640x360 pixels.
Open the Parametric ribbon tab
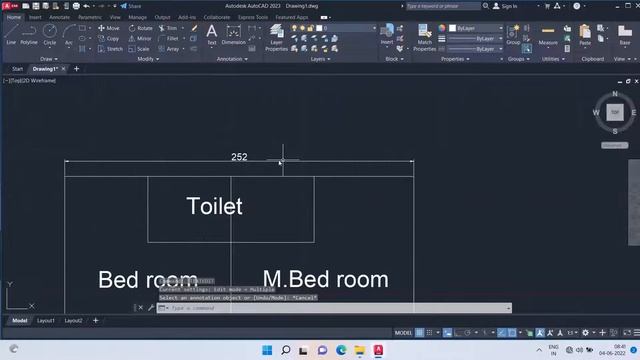tap(90, 17)
